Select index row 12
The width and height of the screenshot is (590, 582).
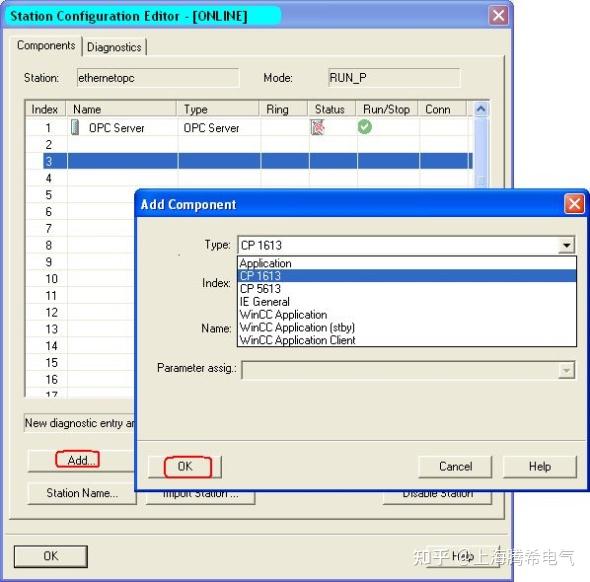tap(80, 312)
